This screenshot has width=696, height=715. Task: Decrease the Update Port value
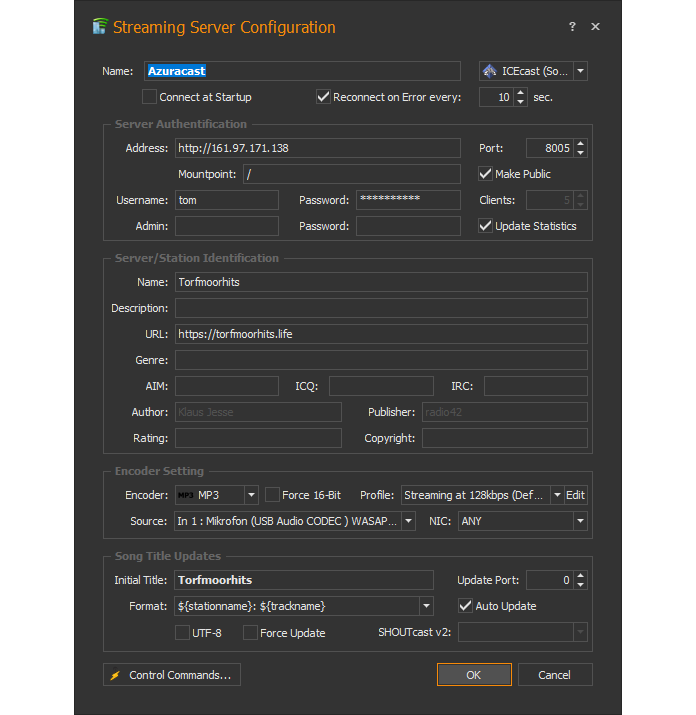(x=580, y=584)
